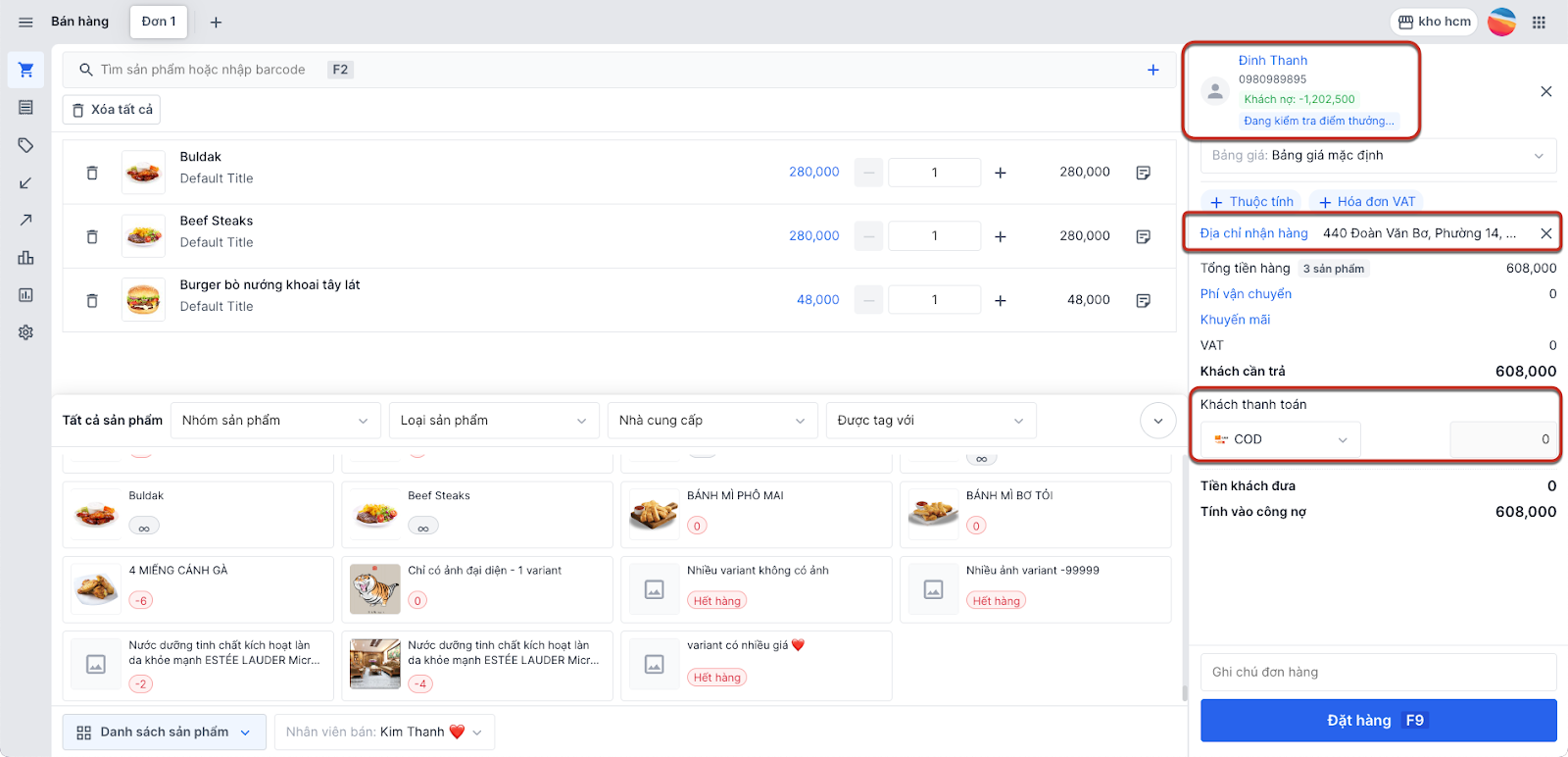Open the apps grid icon
The height and width of the screenshot is (757, 1568).
1539,22
